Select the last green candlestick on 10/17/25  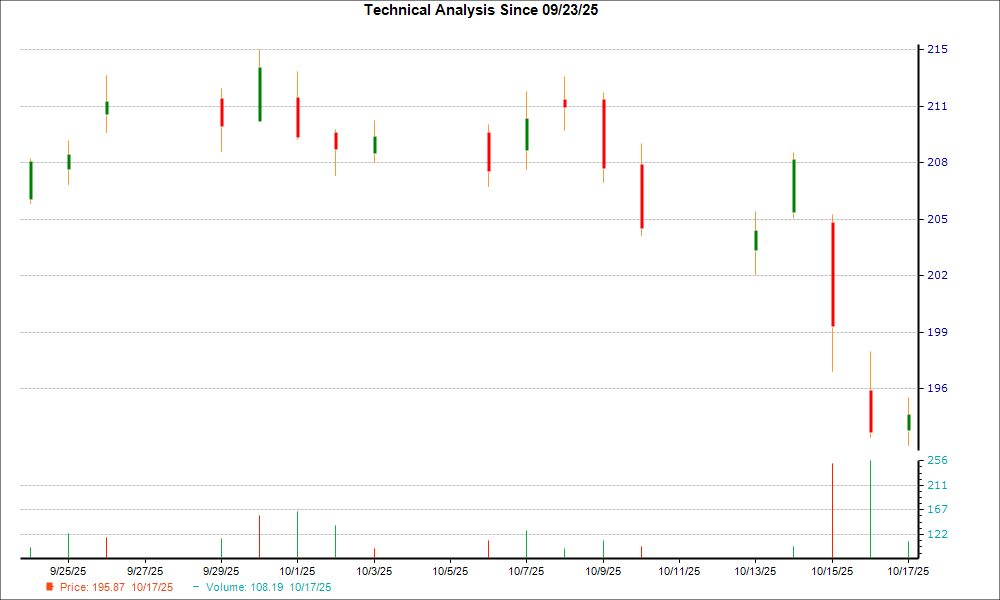click(908, 422)
